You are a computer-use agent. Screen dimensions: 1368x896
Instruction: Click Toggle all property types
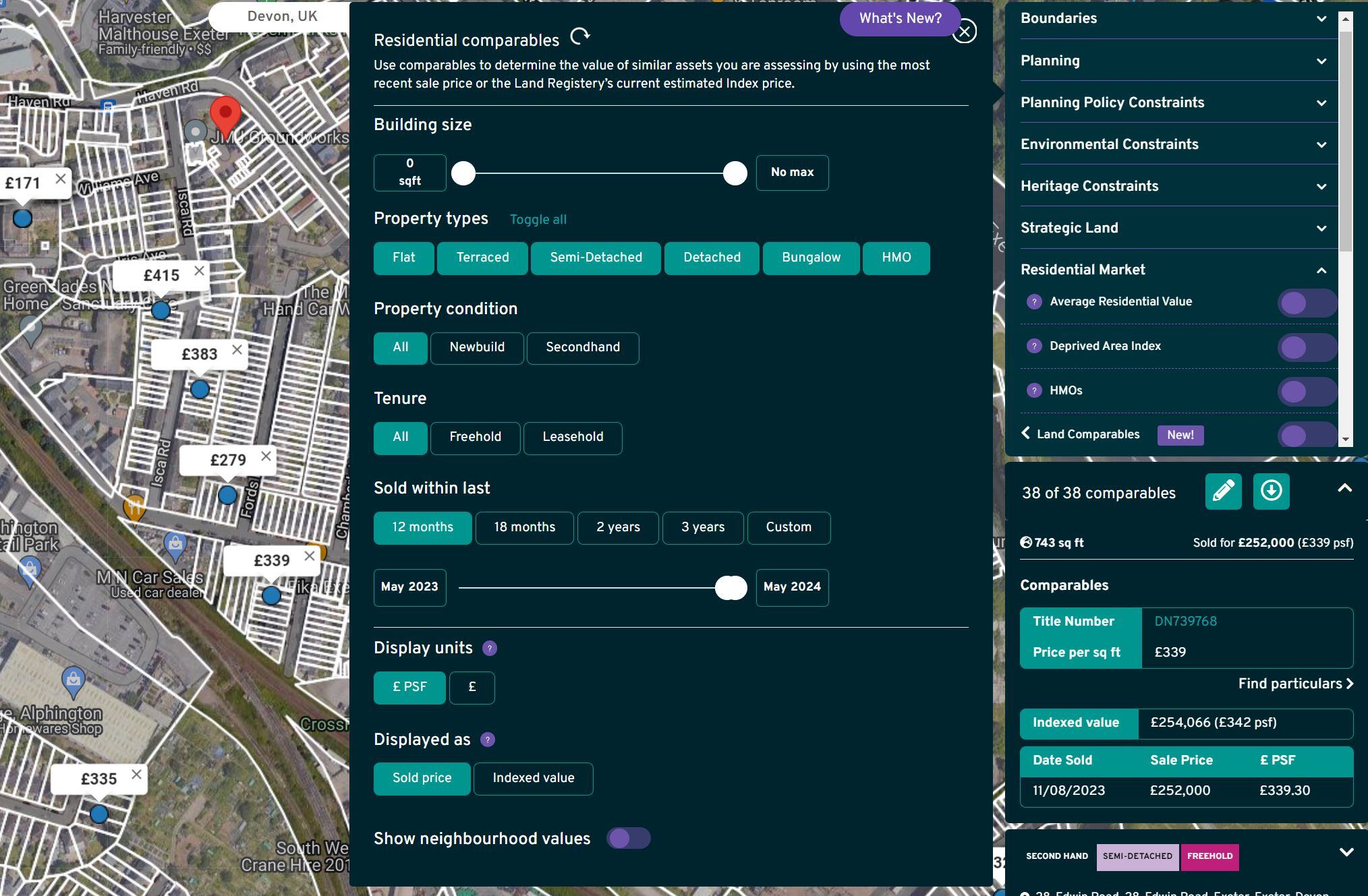538,219
